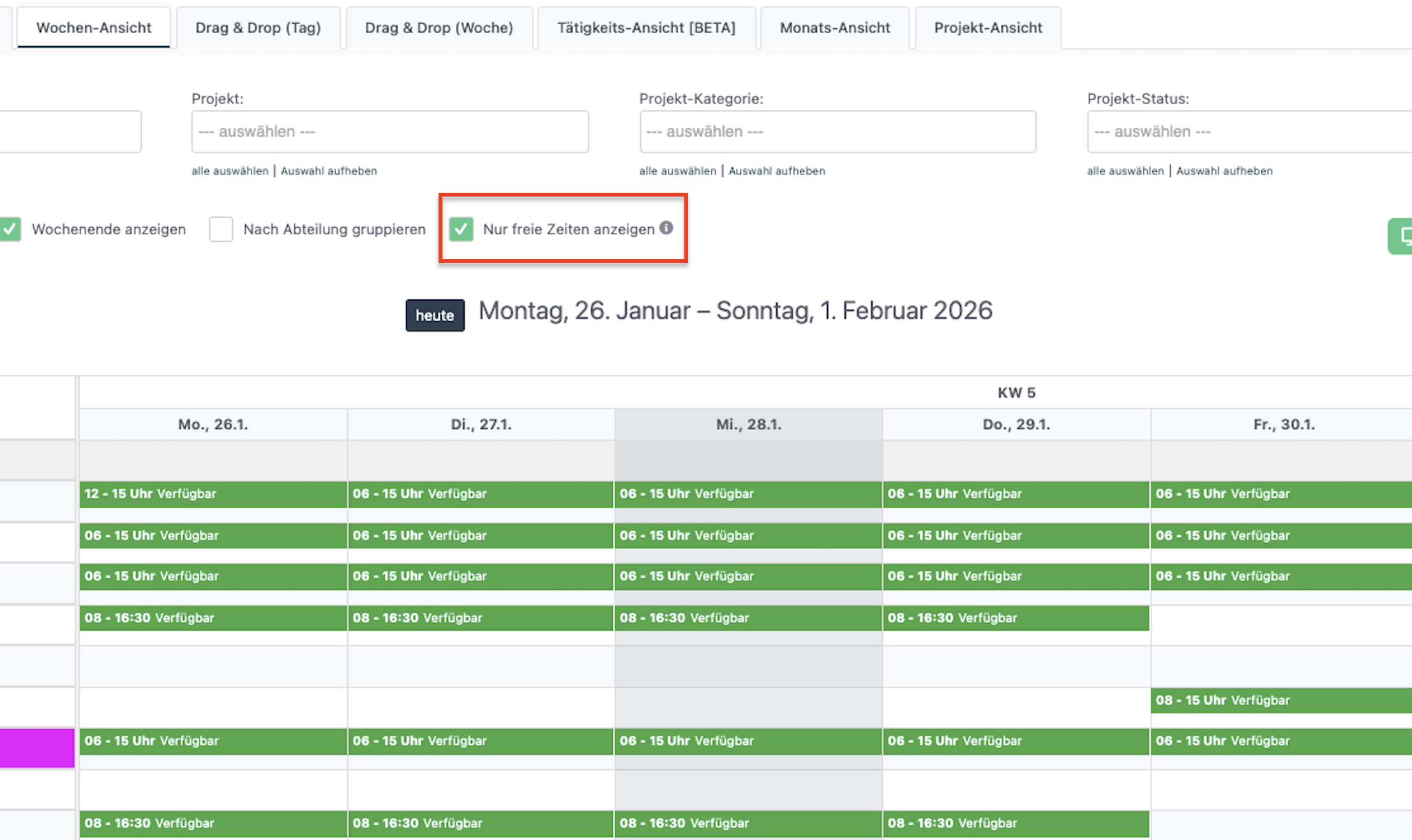Switch to Drag & Drop (Tag) tab
The image size is (1412, 840).
(x=258, y=28)
